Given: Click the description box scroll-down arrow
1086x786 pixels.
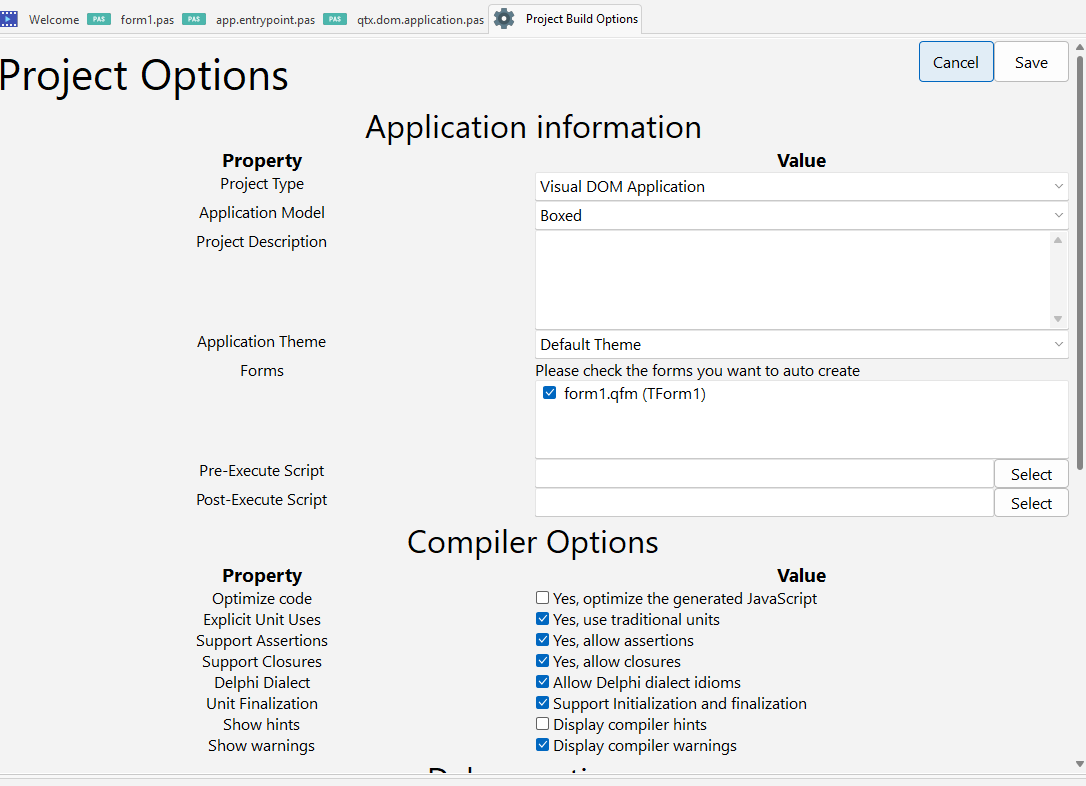Looking at the screenshot, I should coord(1058,319).
